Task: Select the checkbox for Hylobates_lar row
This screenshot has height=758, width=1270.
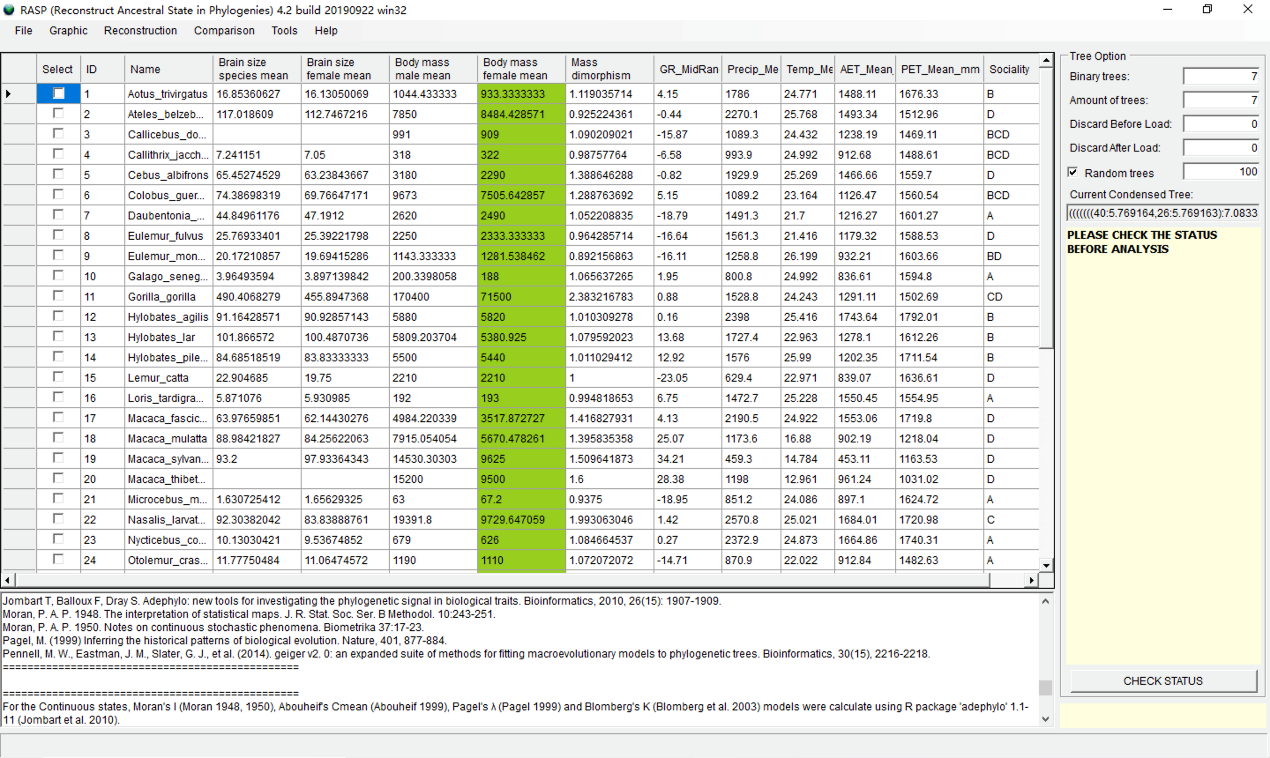Action: 58,337
